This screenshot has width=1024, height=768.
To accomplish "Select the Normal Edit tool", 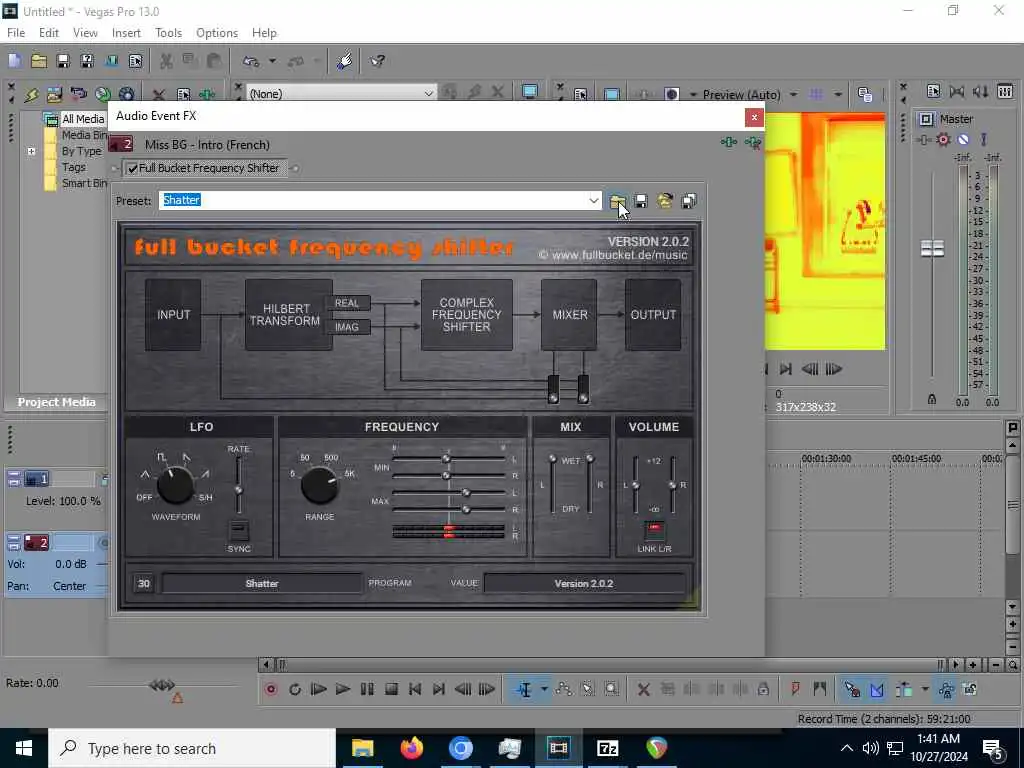I will [x=524, y=689].
